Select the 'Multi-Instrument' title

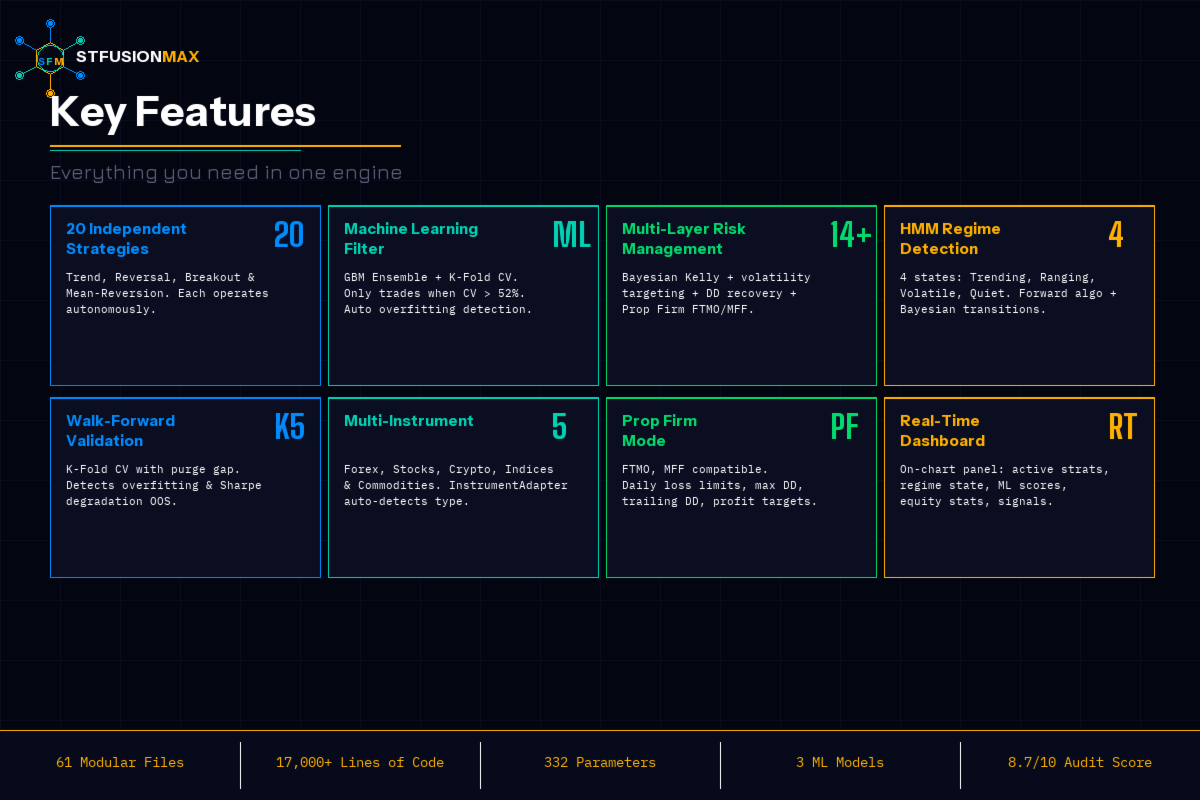coord(409,421)
